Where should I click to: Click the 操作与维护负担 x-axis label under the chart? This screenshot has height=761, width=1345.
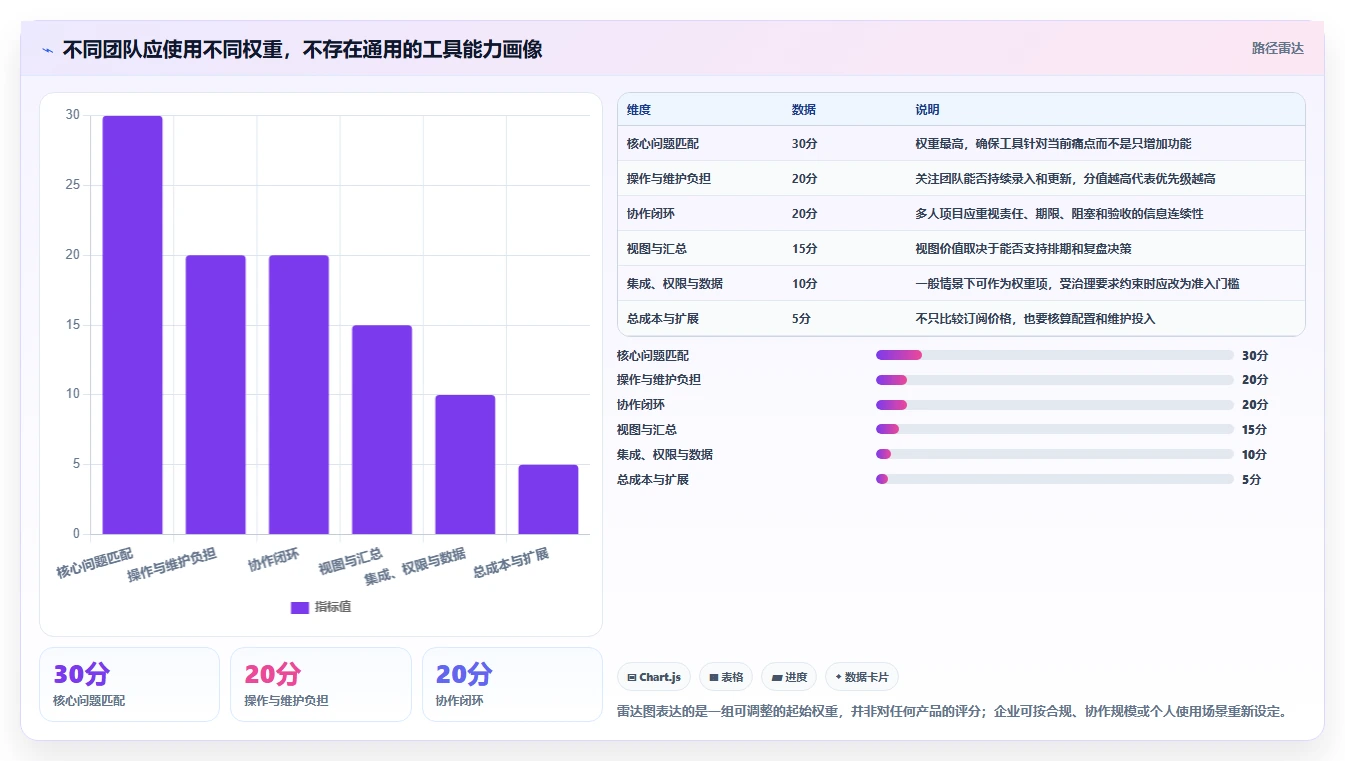click(171, 565)
